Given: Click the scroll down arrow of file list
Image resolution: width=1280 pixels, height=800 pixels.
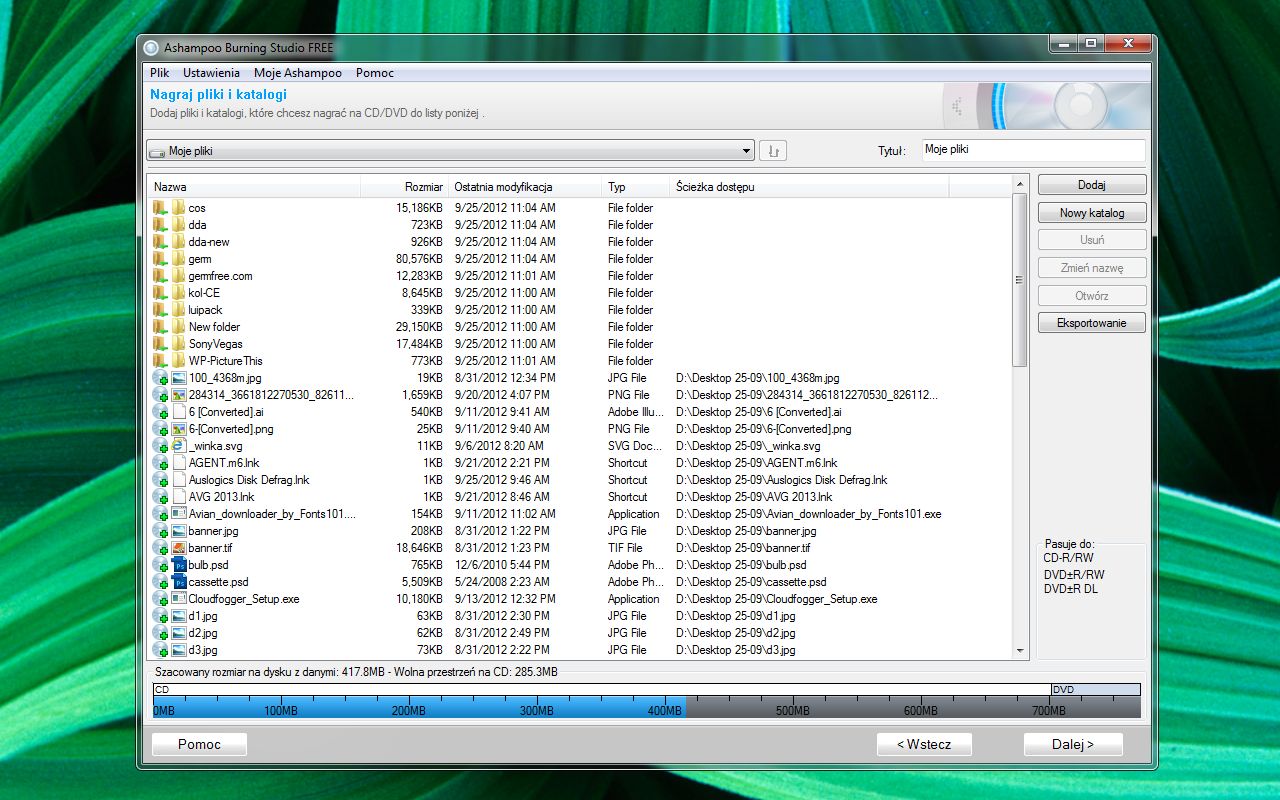Looking at the screenshot, I should pos(1020,651).
